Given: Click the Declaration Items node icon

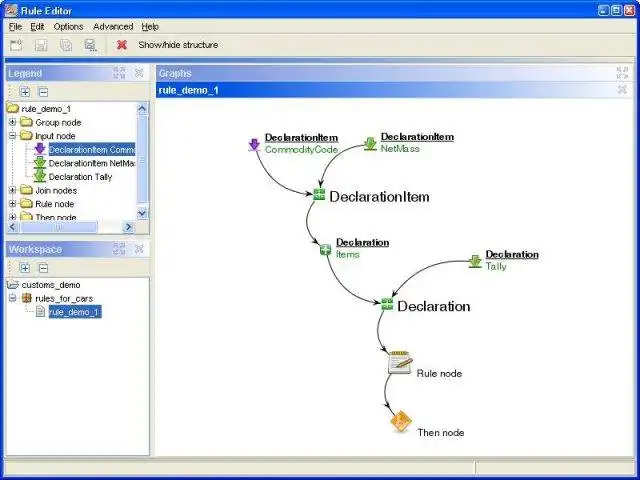Looking at the screenshot, I should click(325, 249).
